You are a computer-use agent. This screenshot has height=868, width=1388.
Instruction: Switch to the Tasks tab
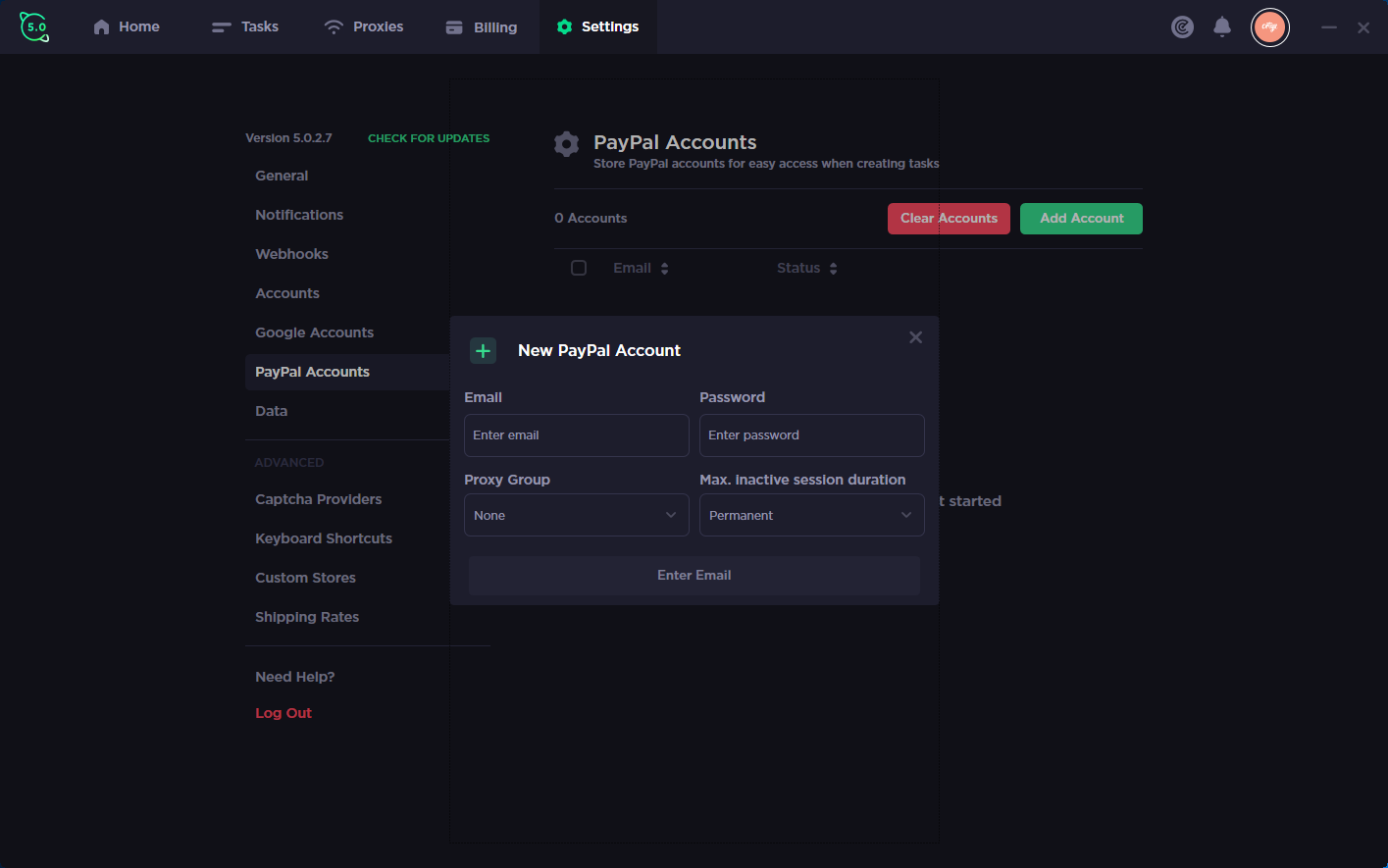tap(245, 26)
